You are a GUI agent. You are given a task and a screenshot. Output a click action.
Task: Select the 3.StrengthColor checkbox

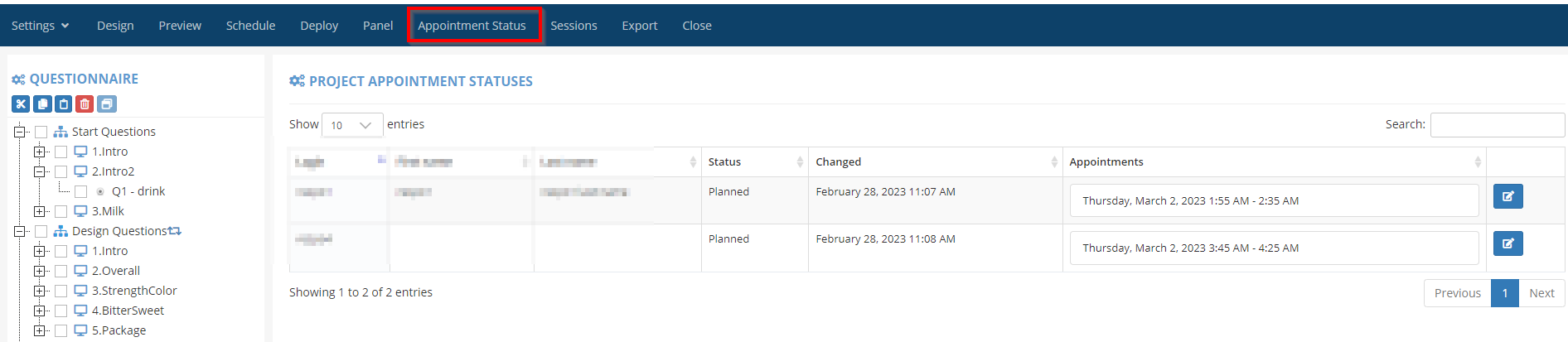click(x=61, y=291)
